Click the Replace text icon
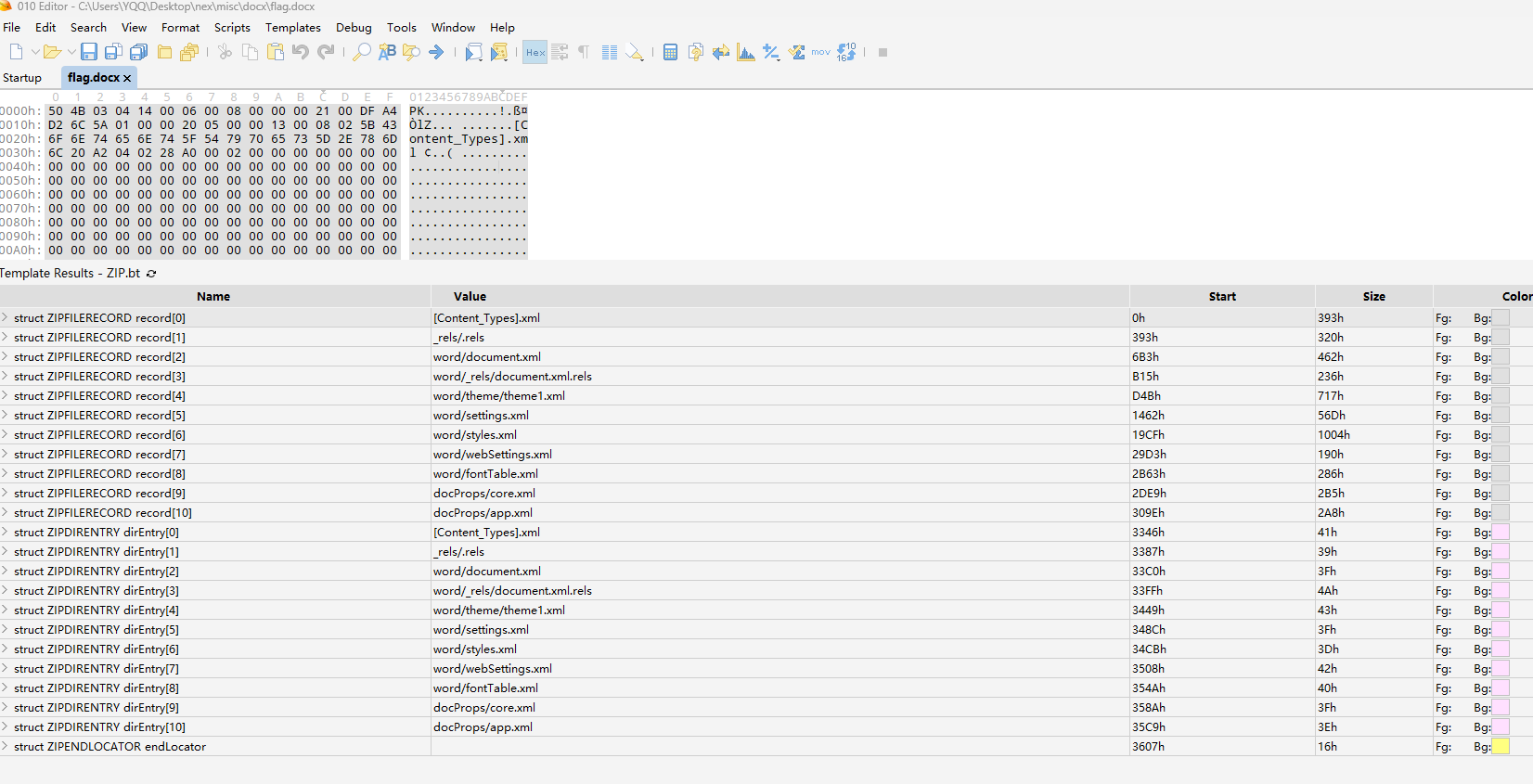Viewport: 1533px width, 784px height. 387,52
